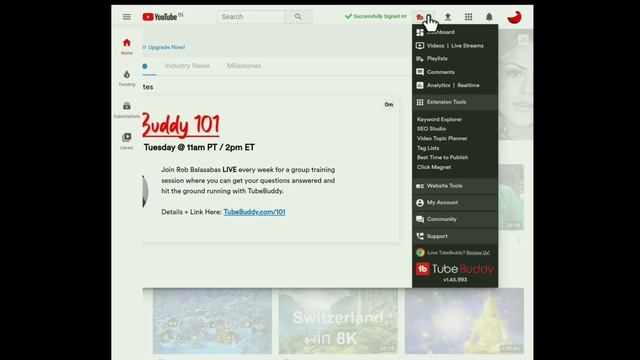
Task: Launch Keyword Explorer tool
Action: pyautogui.click(x=439, y=119)
